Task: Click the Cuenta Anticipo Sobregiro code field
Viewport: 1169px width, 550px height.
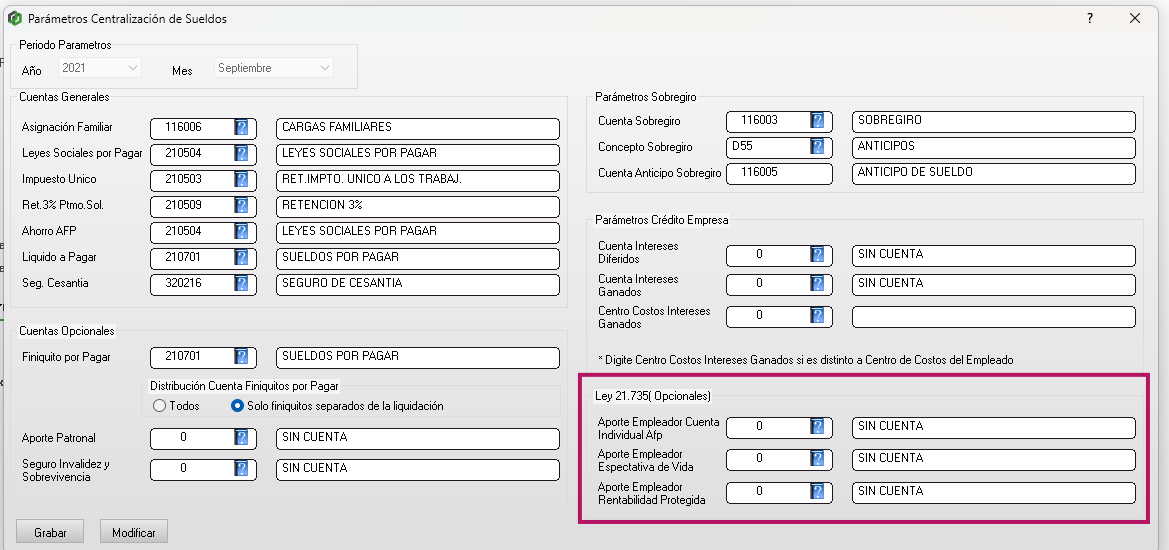Action: pos(778,173)
